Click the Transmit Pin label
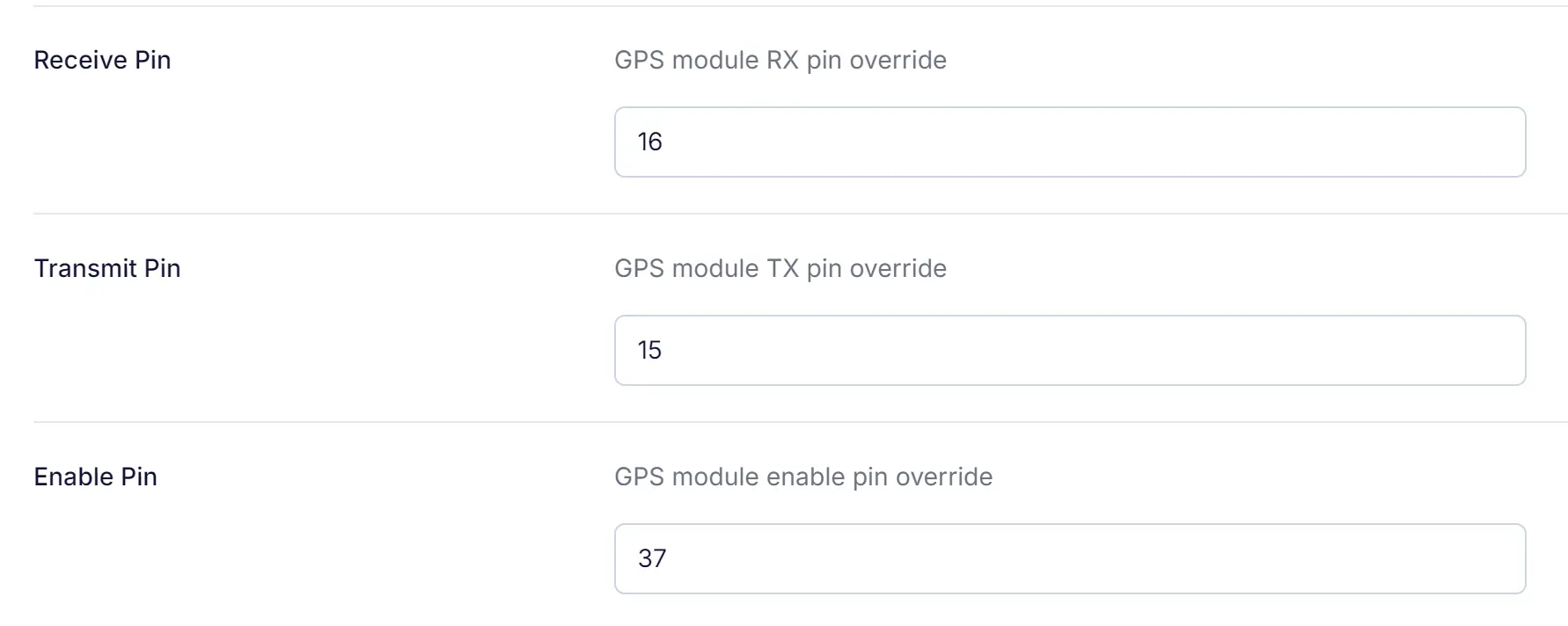 click(x=106, y=268)
